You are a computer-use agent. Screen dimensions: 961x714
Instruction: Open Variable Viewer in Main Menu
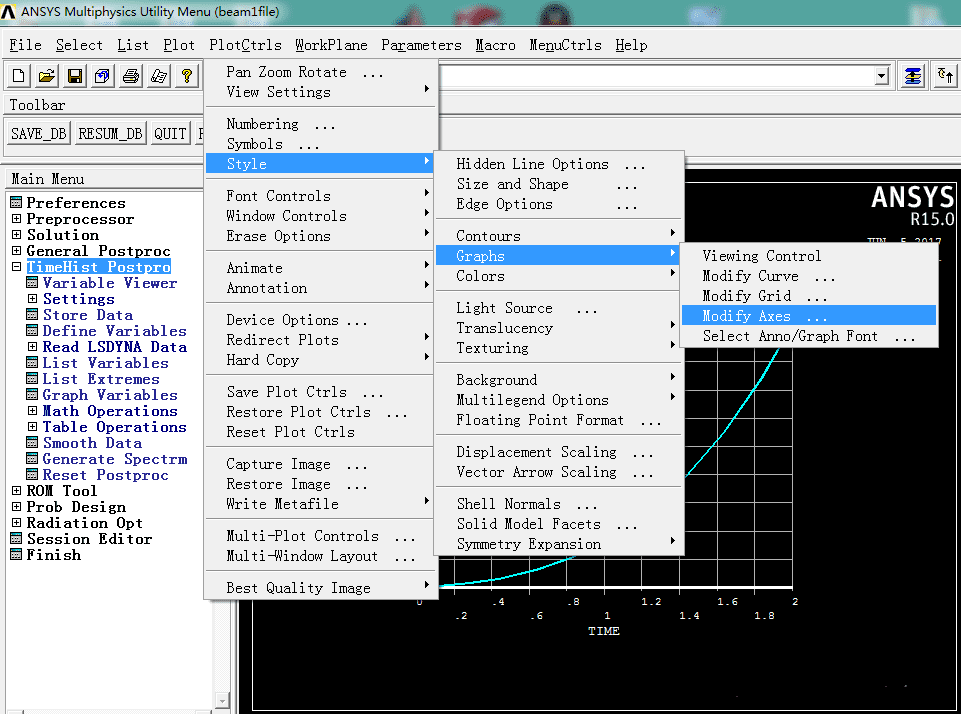(x=109, y=283)
